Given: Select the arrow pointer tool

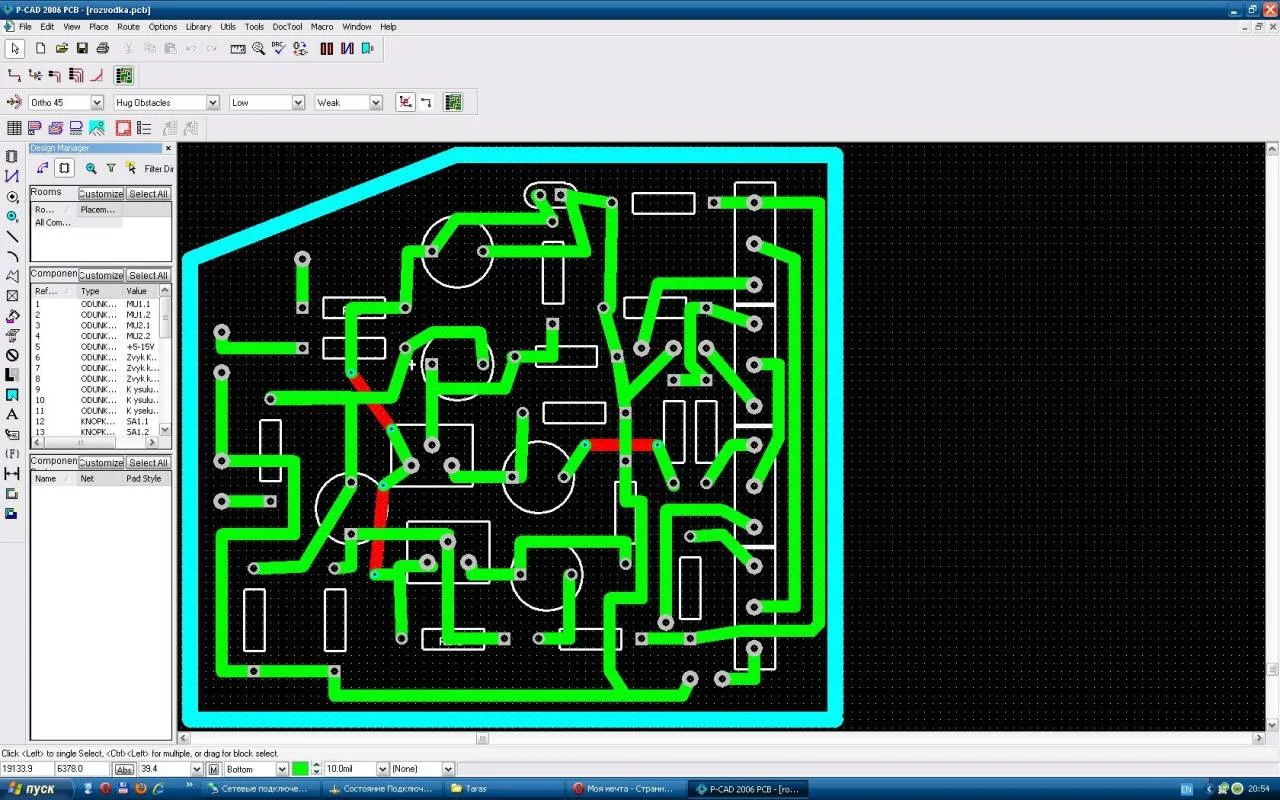Looking at the screenshot, I should pos(14,48).
